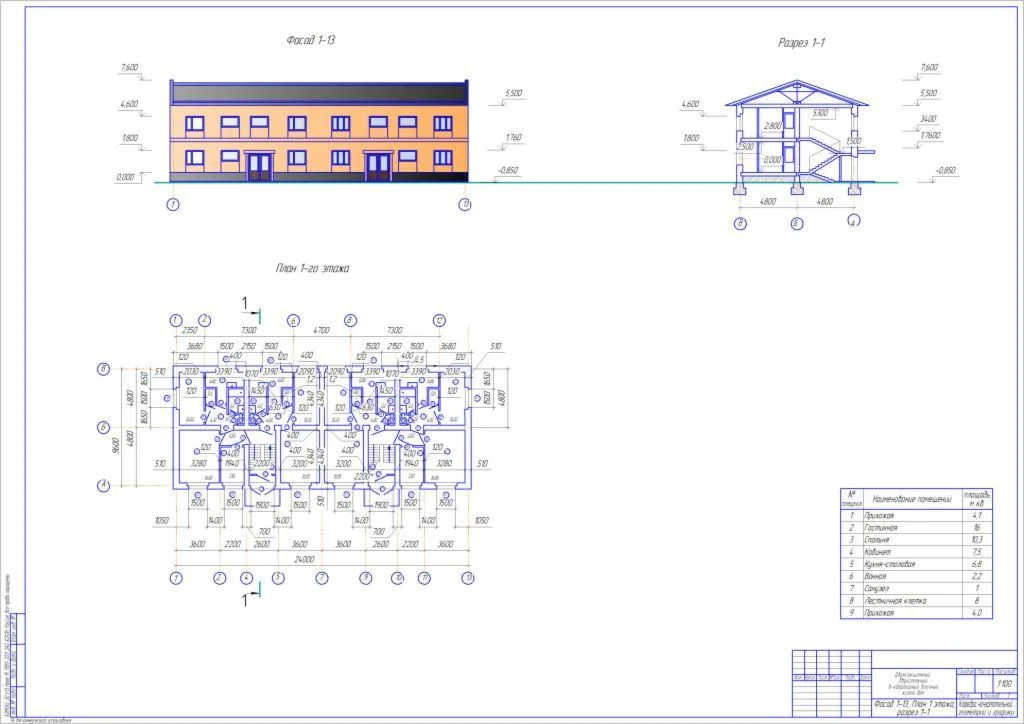Click the '2,800' height label in section
The width and height of the screenshot is (1024, 724).
(773, 126)
